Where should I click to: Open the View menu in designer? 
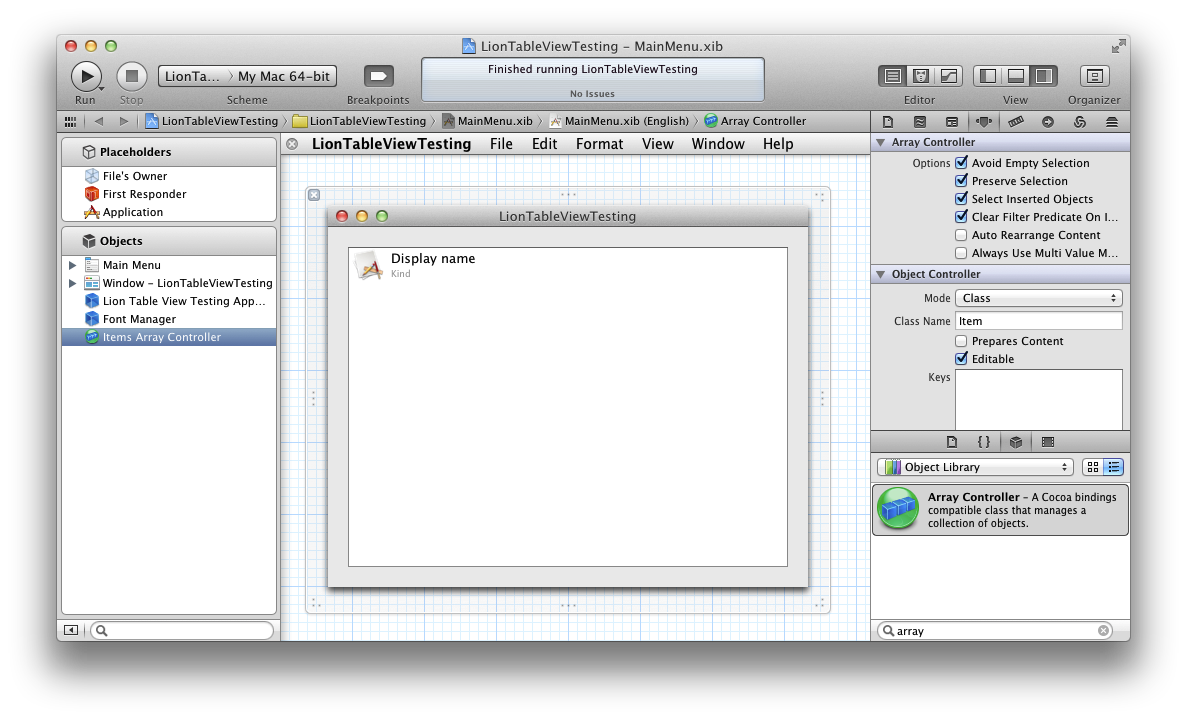click(658, 144)
